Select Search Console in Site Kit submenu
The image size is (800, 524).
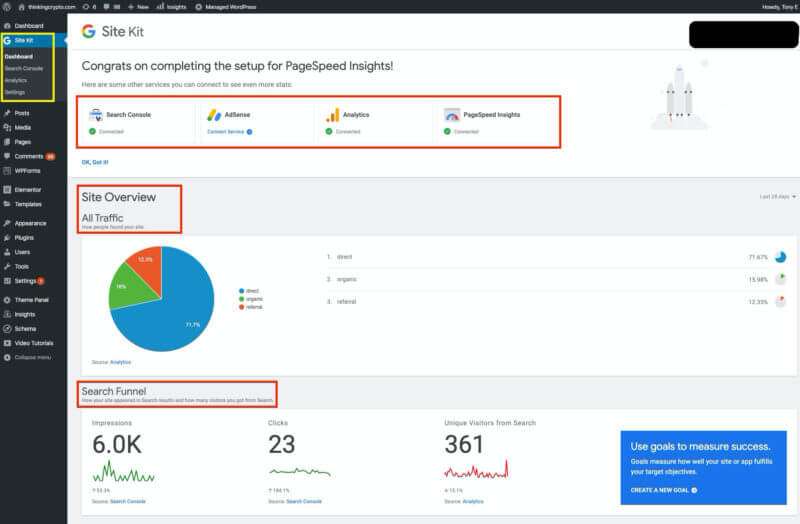(x=24, y=68)
